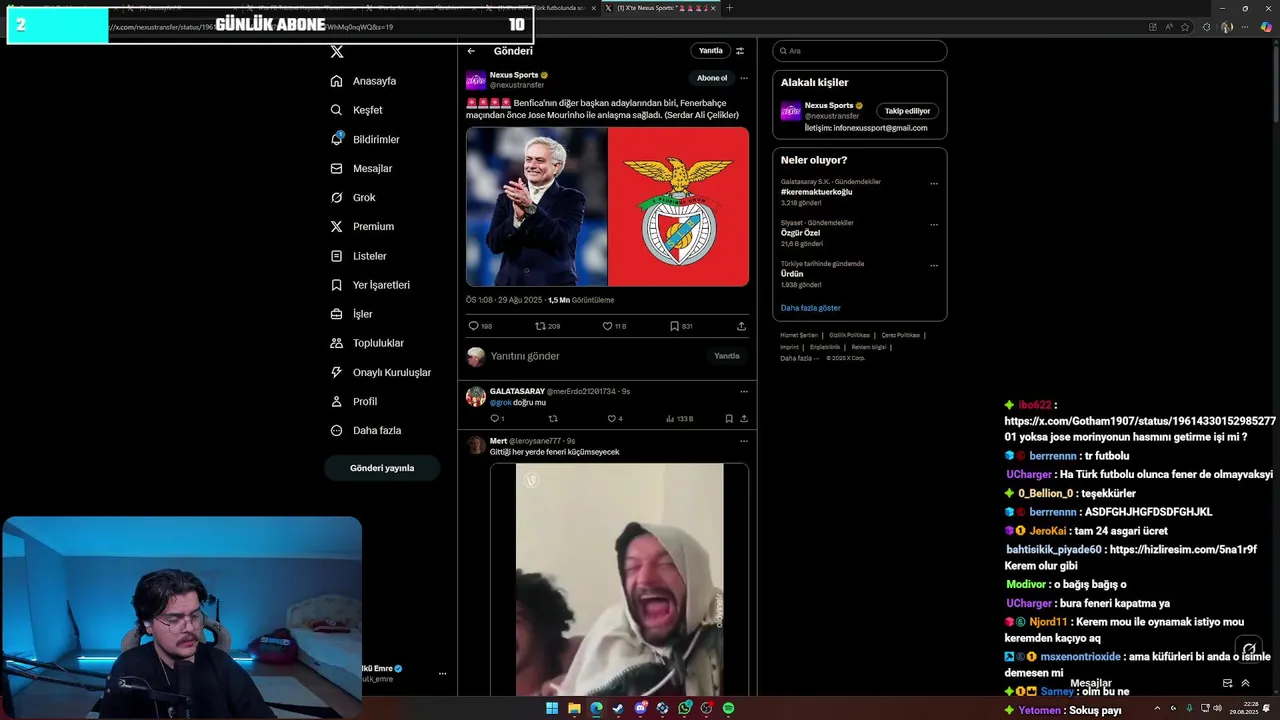Open the reply filter settings icon
The image size is (1280, 720).
tap(740, 51)
